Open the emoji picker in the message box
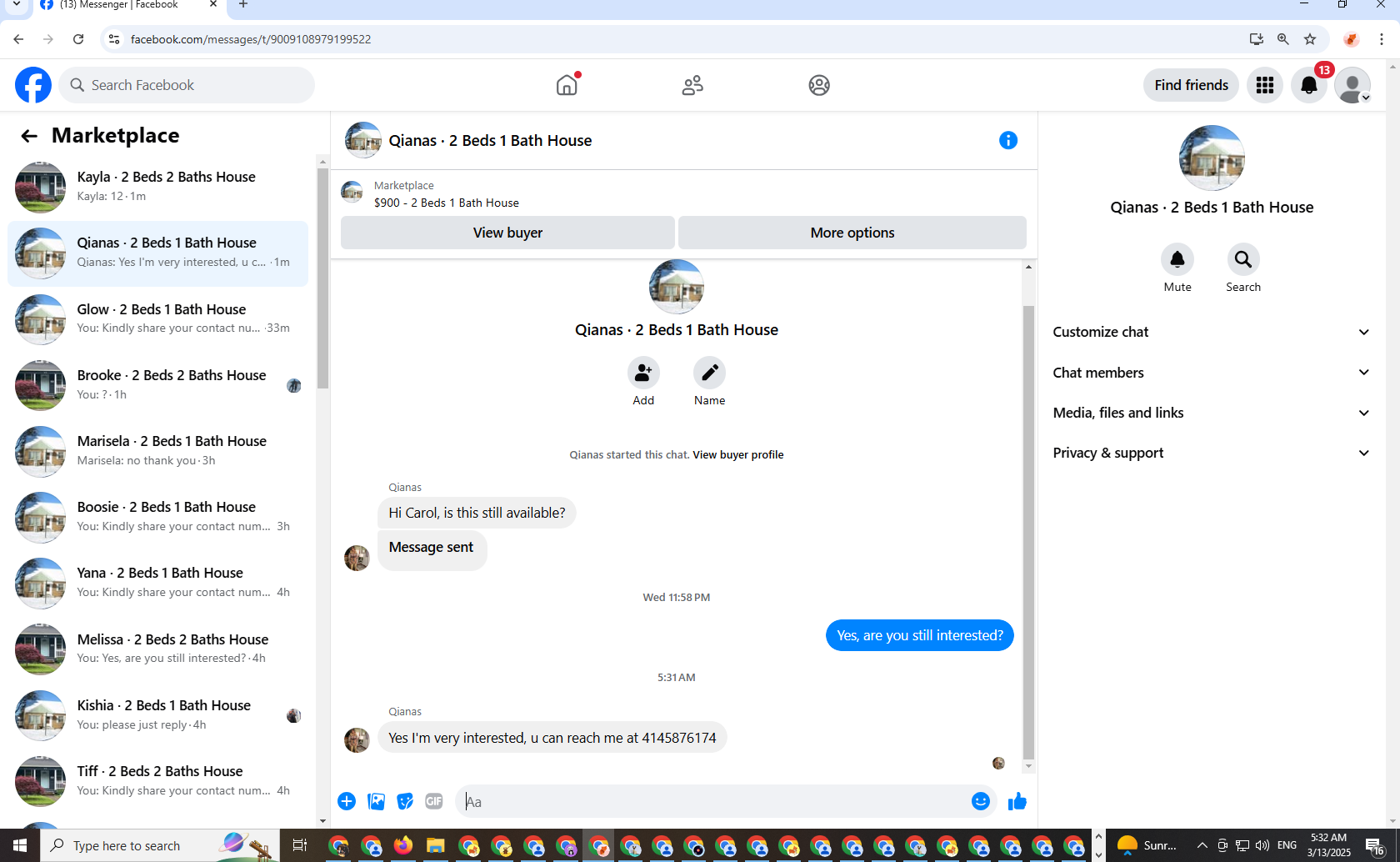 click(981, 801)
